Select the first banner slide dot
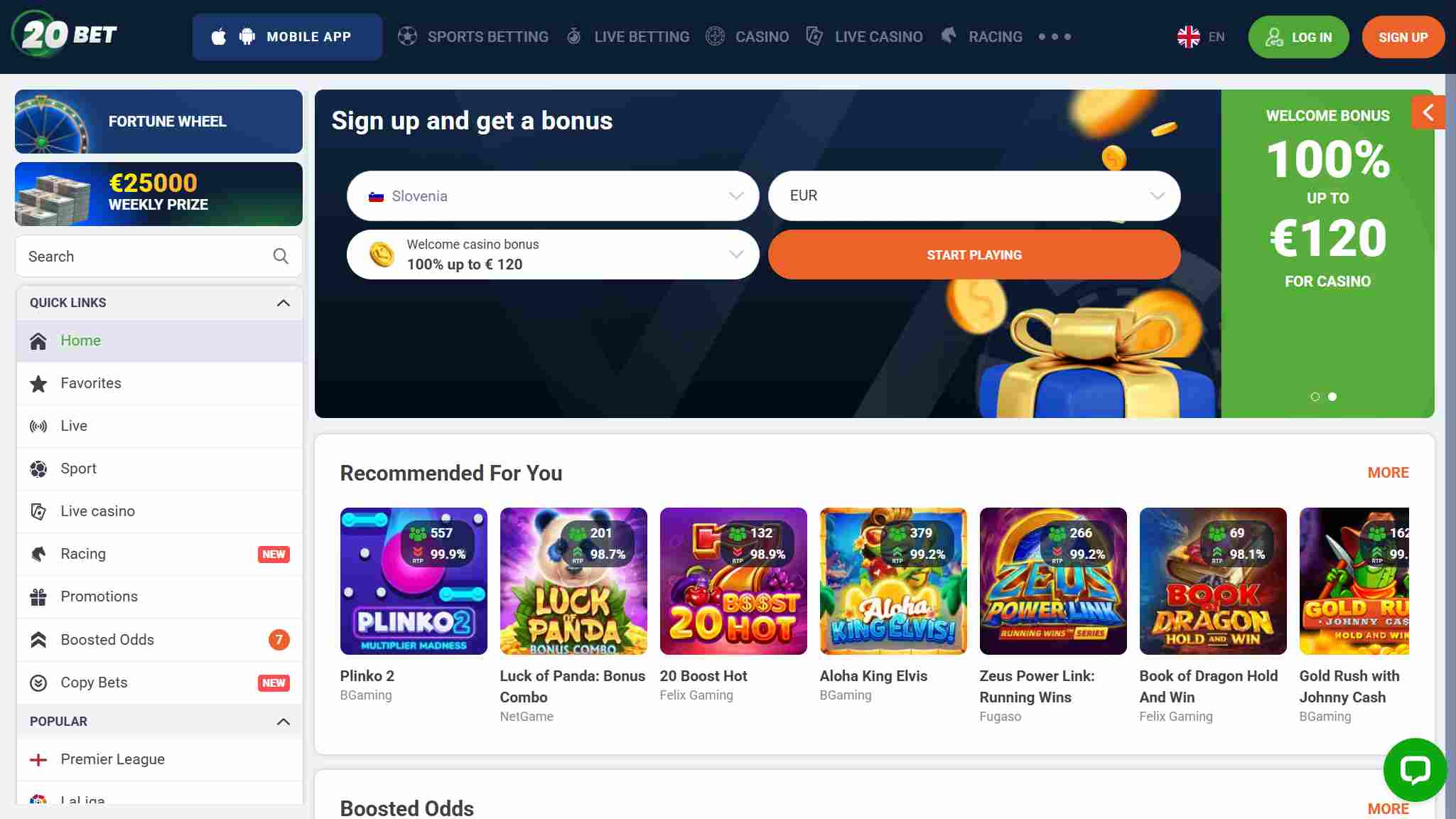Viewport: 1456px width, 819px height. (1315, 397)
